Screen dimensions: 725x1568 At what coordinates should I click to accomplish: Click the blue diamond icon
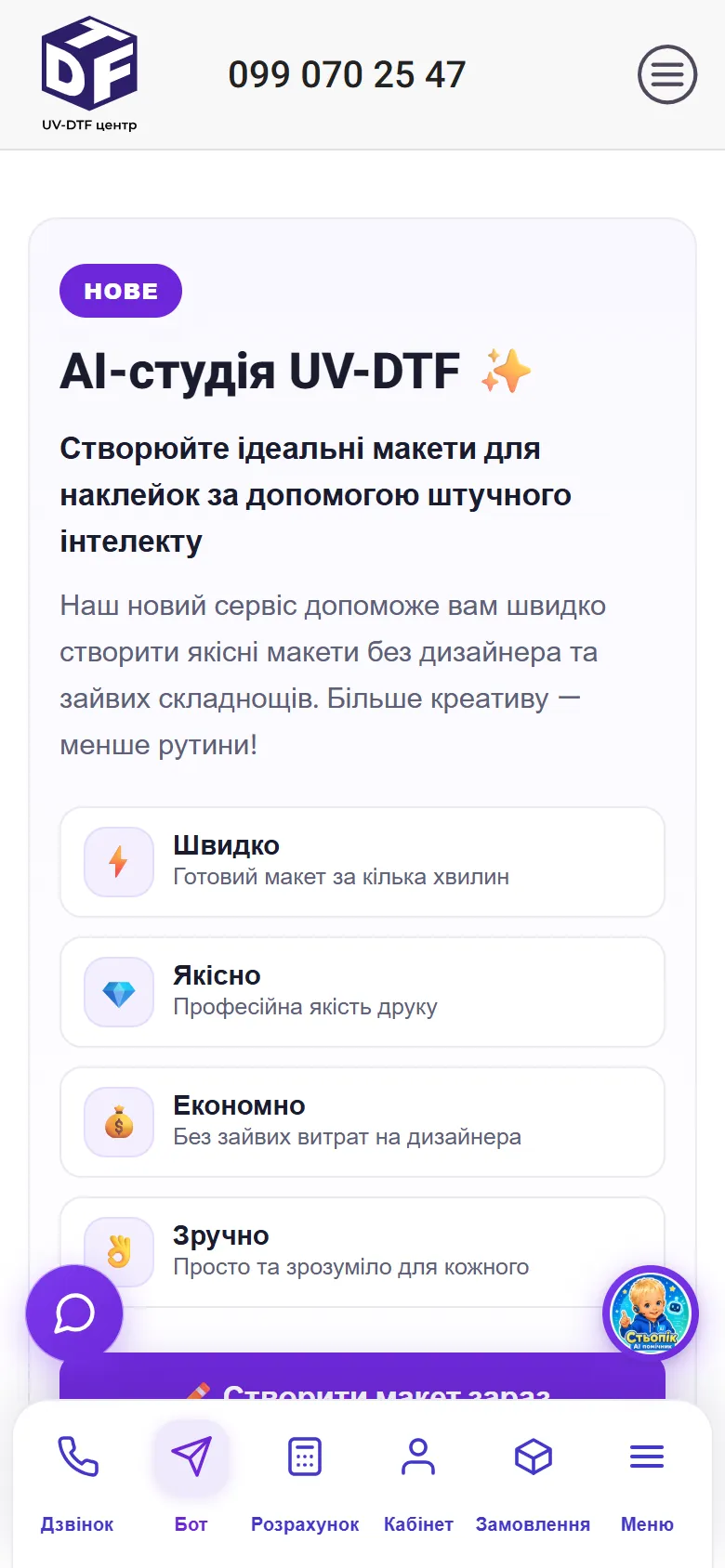pos(119,992)
